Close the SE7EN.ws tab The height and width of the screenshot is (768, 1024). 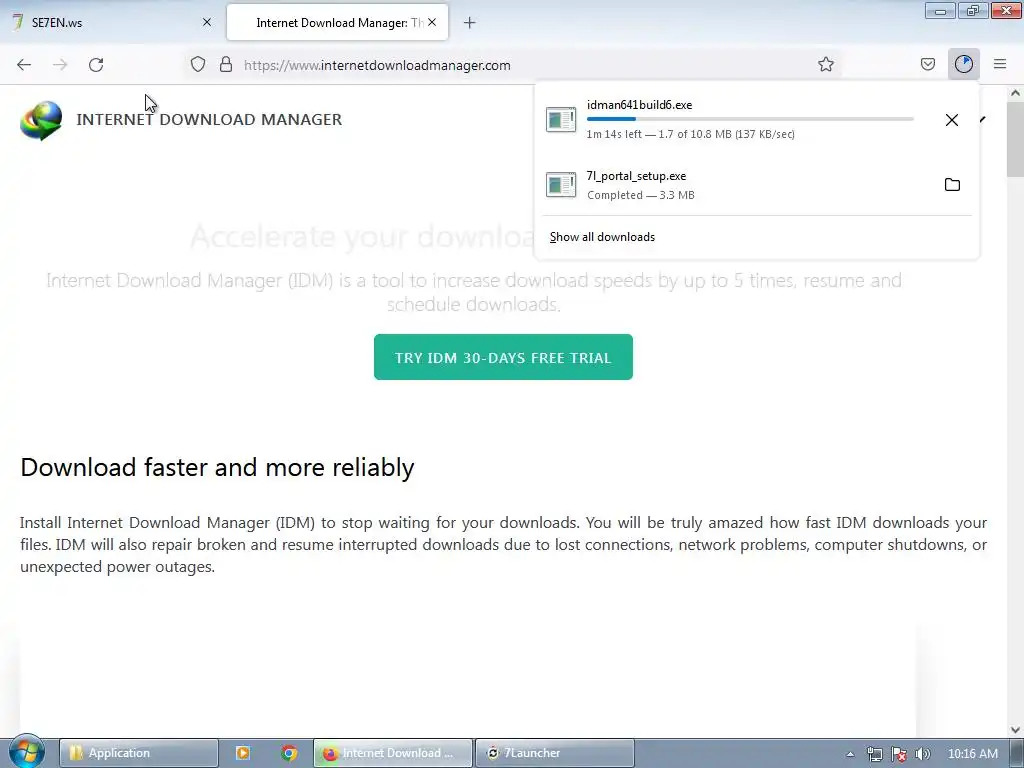click(207, 22)
